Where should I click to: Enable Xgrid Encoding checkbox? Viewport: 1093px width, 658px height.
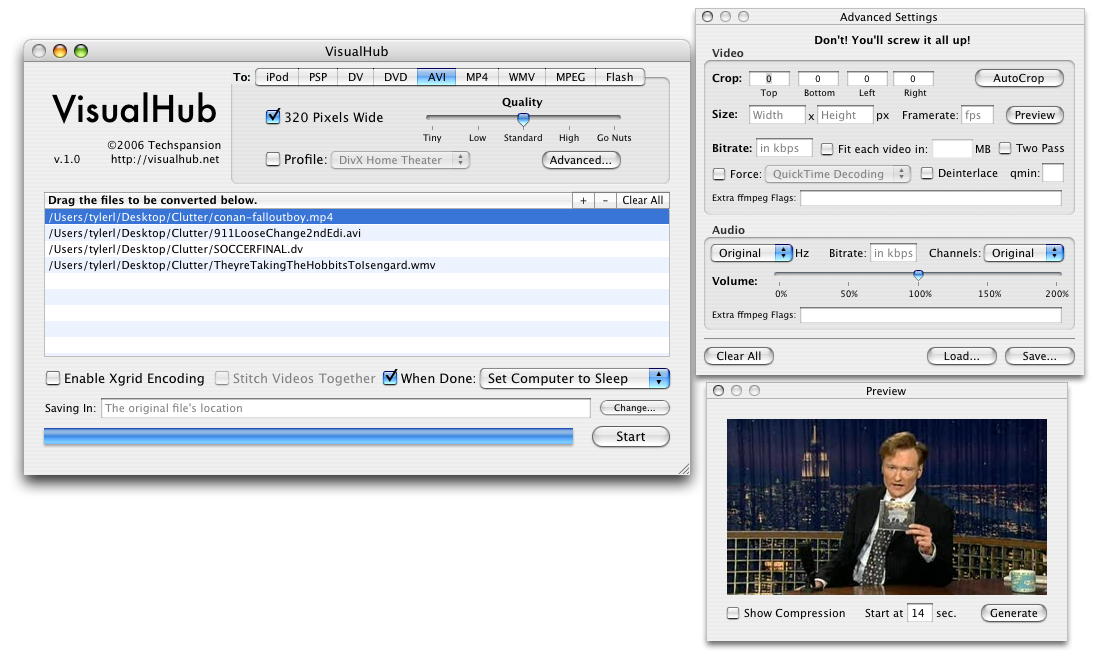(x=53, y=378)
